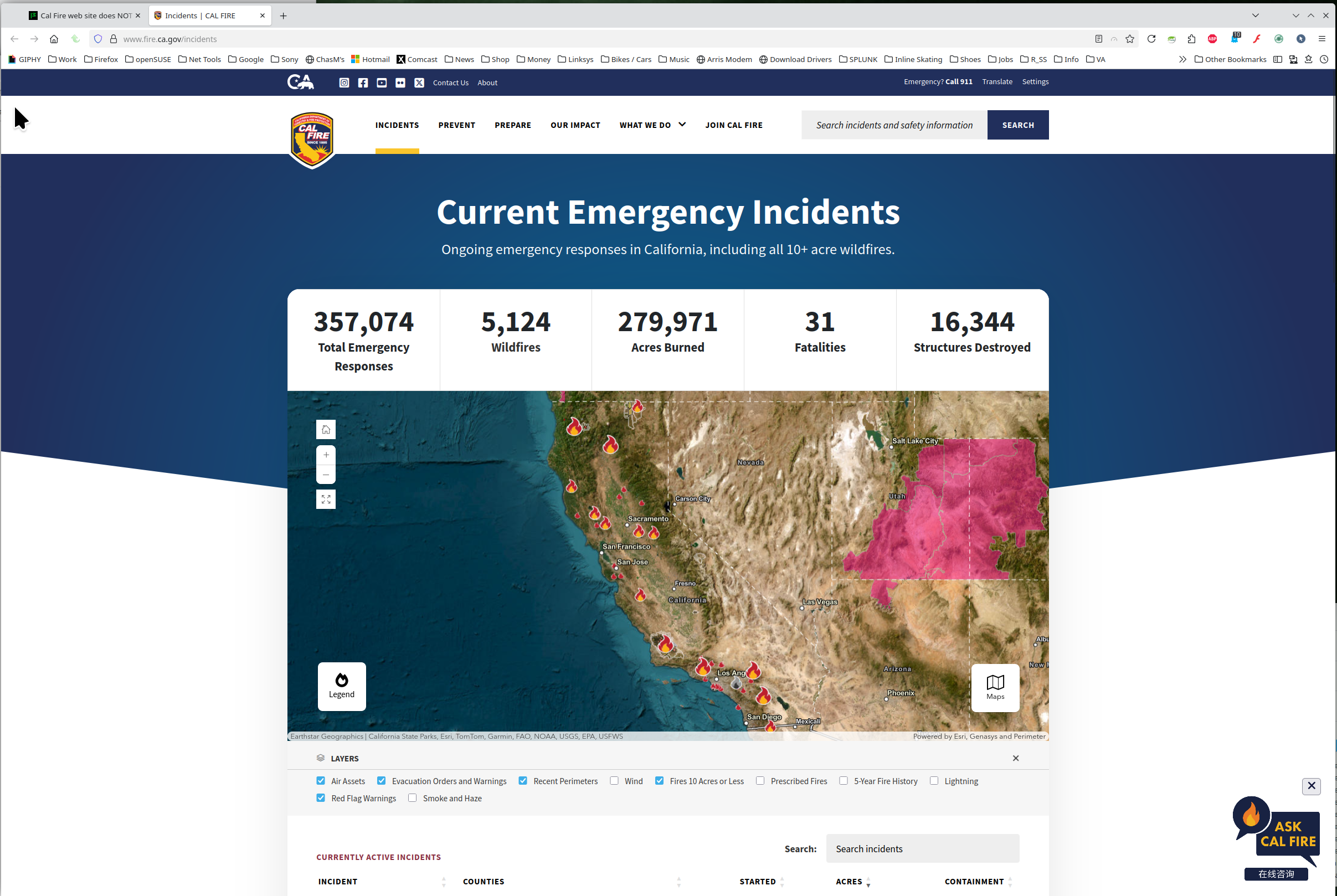This screenshot has width=1337, height=896.
Task: Click the Search button
Action: click(1017, 125)
